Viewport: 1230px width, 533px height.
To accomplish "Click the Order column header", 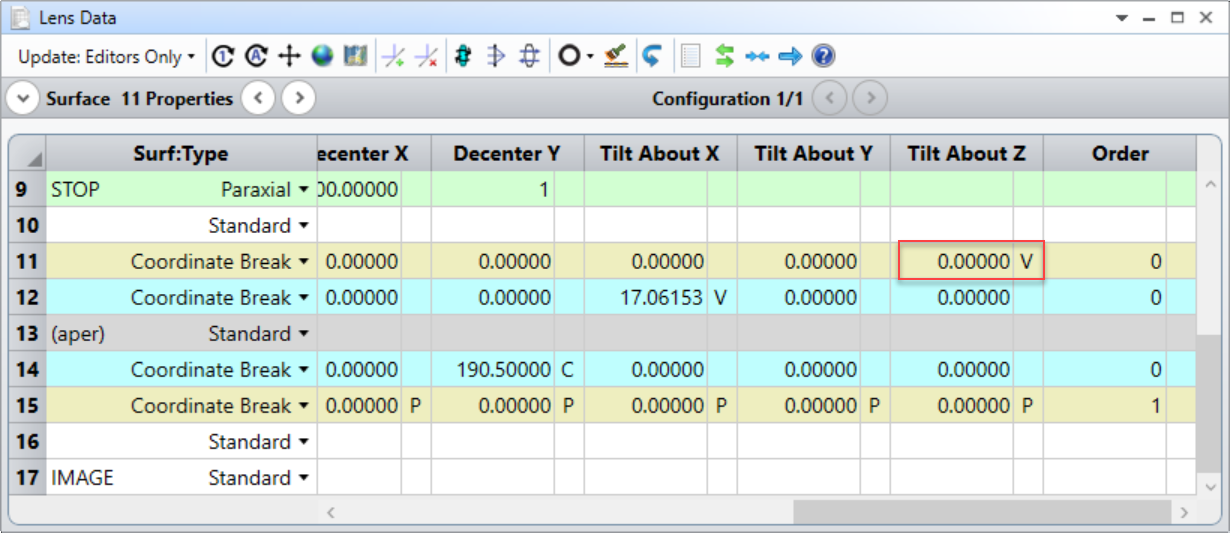I will pos(1119,153).
